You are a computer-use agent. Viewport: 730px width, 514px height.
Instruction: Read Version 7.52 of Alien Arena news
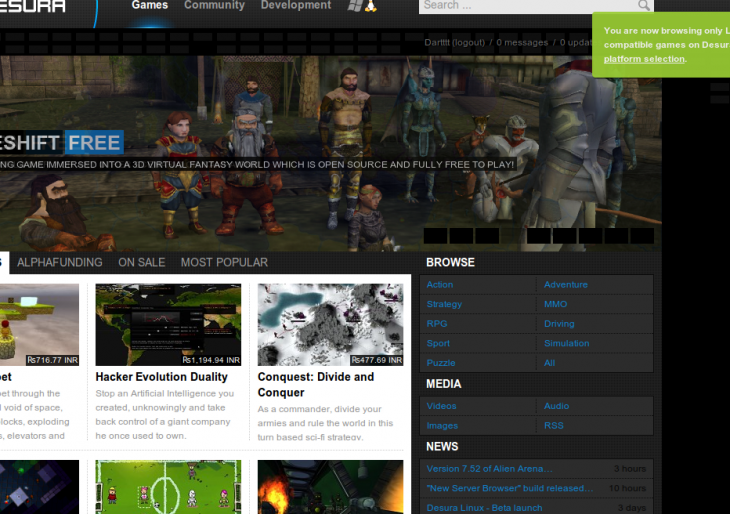click(489, 469)
